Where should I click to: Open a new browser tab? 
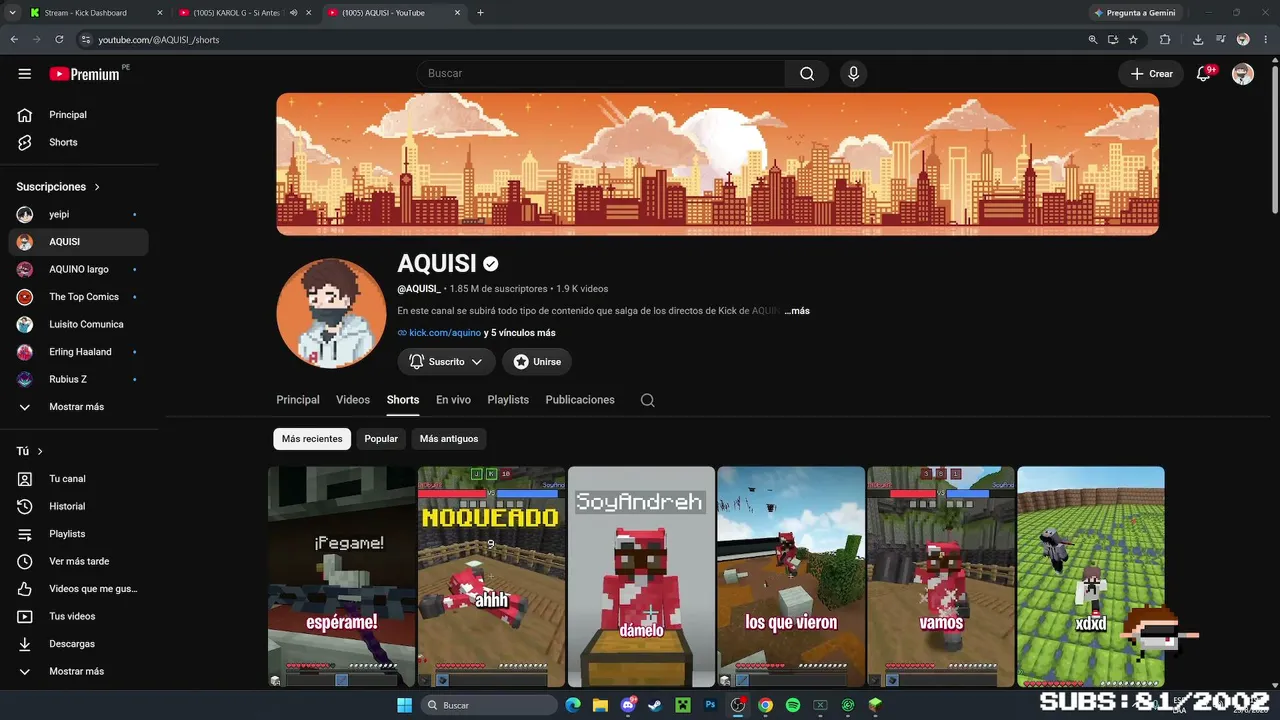pos(480,13)
